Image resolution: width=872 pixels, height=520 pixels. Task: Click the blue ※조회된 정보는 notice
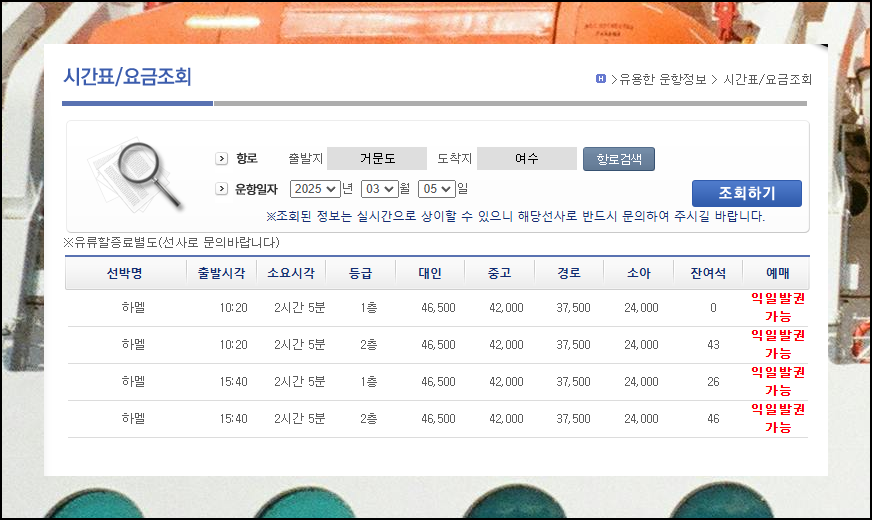coord(516,216)
